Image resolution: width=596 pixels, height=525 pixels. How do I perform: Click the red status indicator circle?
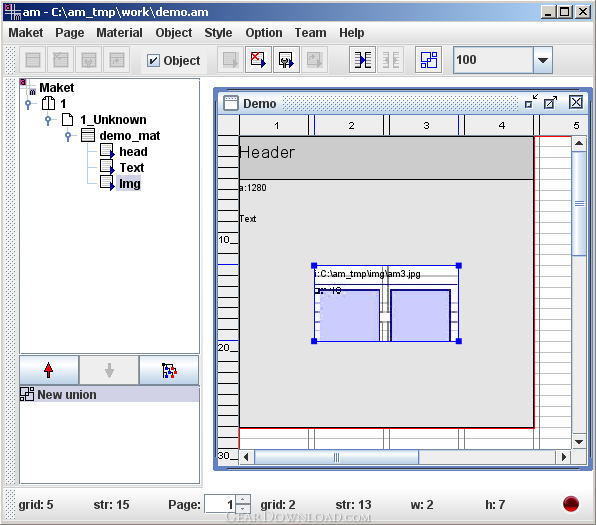(x=571, y=504)
